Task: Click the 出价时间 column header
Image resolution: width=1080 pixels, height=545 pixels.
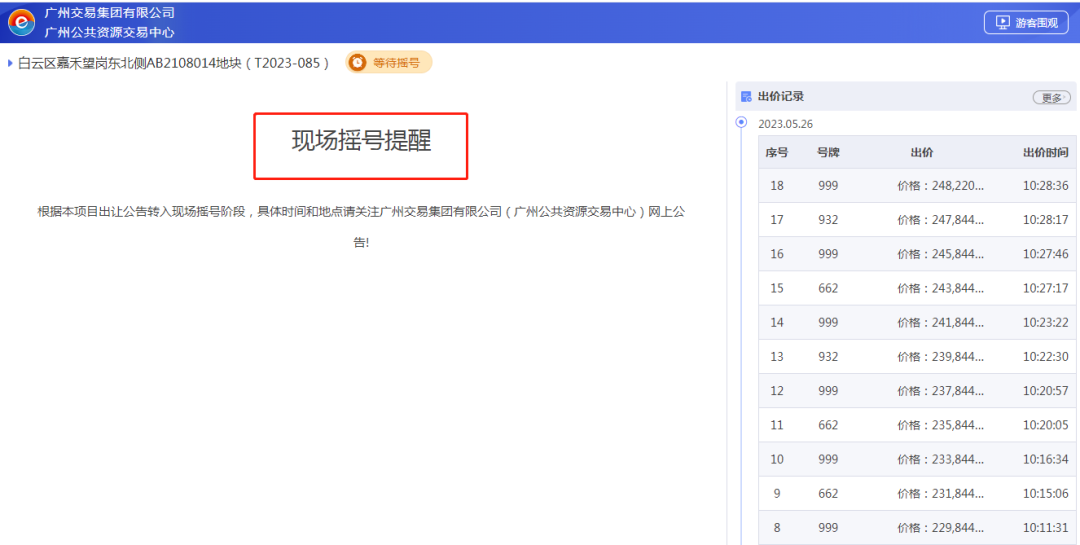Action: [1046, 152]
